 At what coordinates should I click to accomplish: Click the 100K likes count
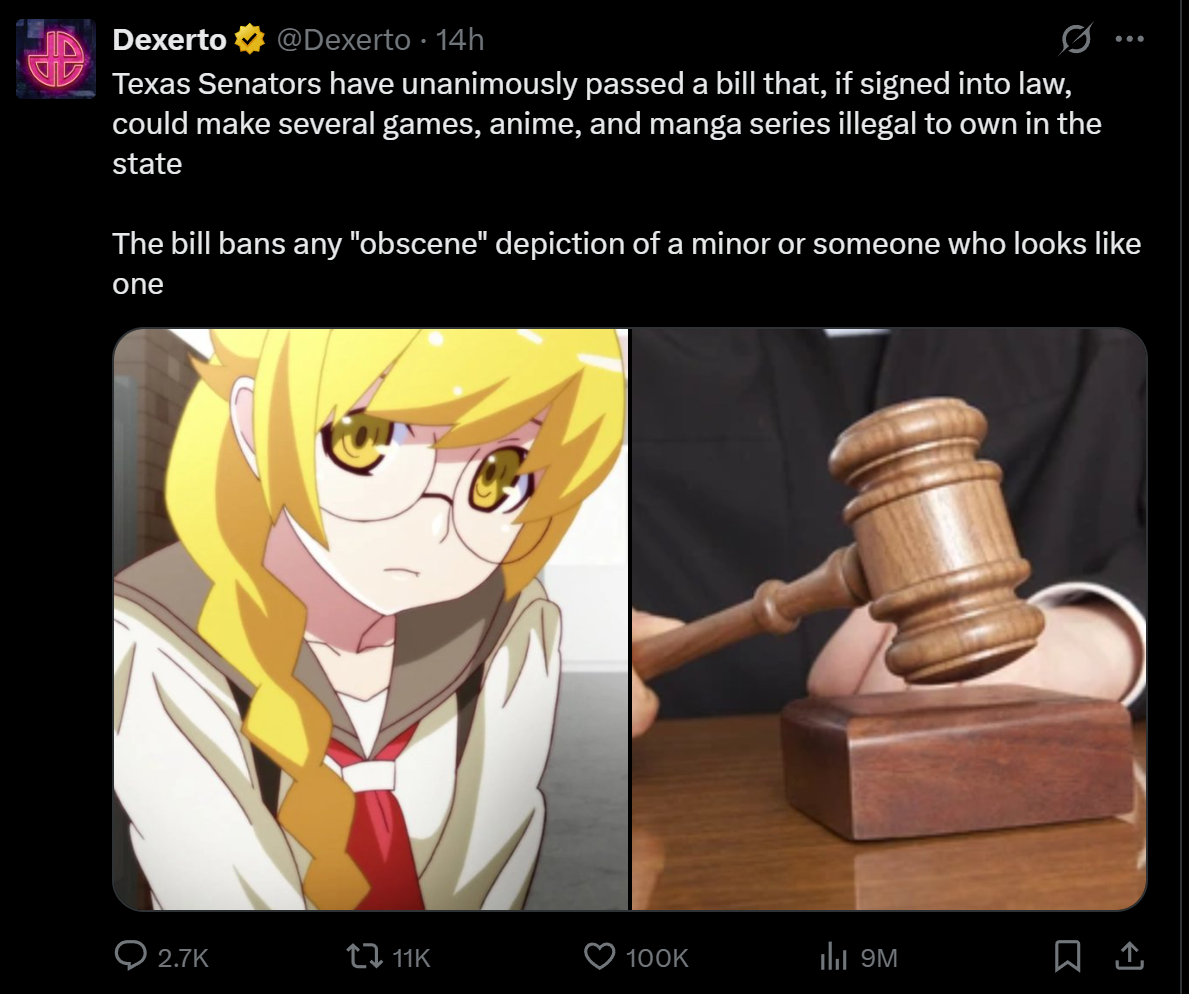coord(657,958)
